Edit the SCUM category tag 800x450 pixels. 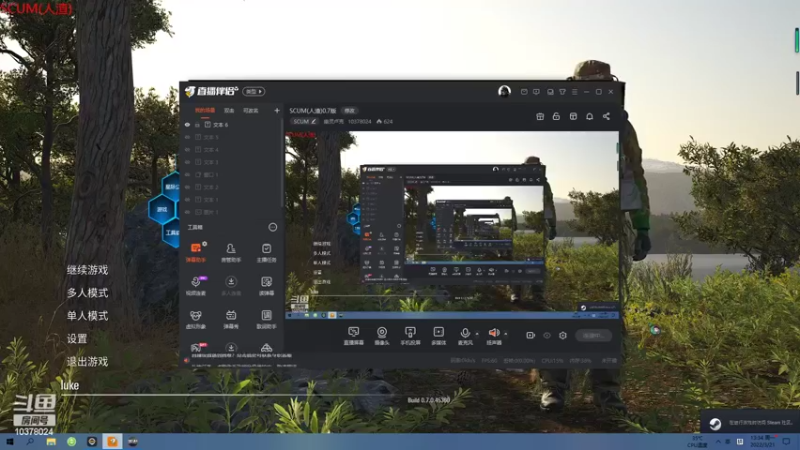click(x=304, y=121)
